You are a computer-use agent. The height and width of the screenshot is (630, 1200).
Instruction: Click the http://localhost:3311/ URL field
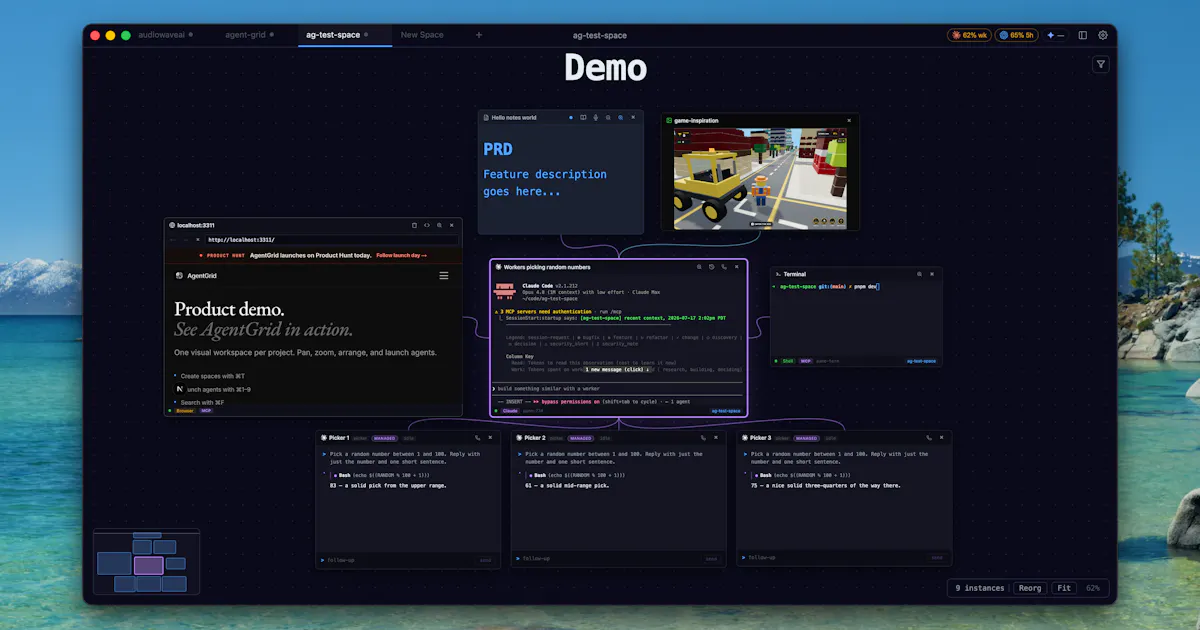330,240
